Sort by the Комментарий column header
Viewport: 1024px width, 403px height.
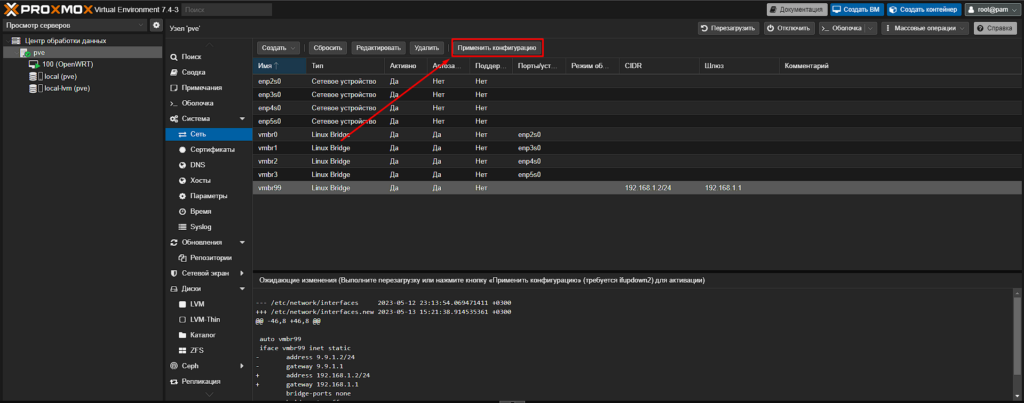(x=898, y=66)
